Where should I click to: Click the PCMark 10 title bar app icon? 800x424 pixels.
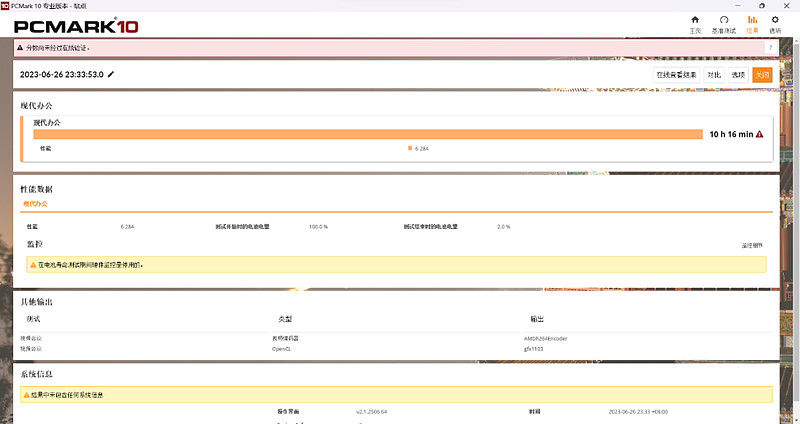click(x=5, y=6)
